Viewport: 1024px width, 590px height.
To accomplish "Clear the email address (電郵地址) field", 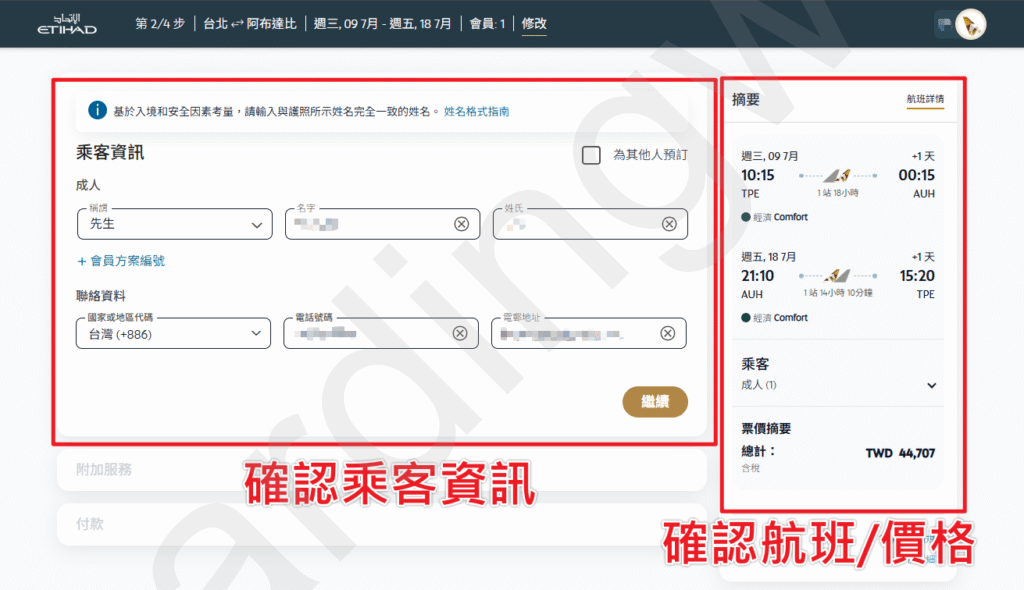I will coord(667,333).
